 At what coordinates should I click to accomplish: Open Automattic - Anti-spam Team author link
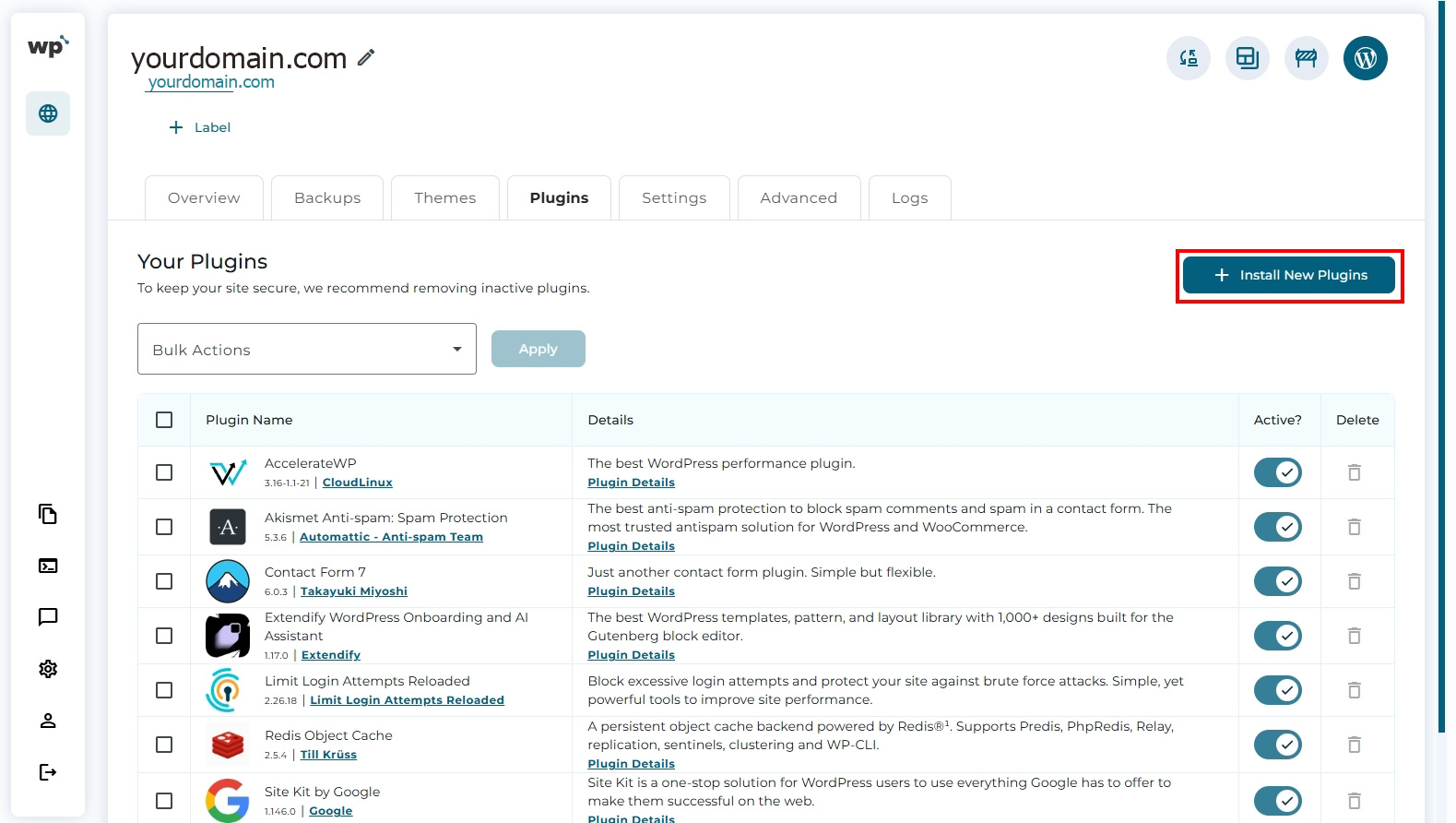391,537
